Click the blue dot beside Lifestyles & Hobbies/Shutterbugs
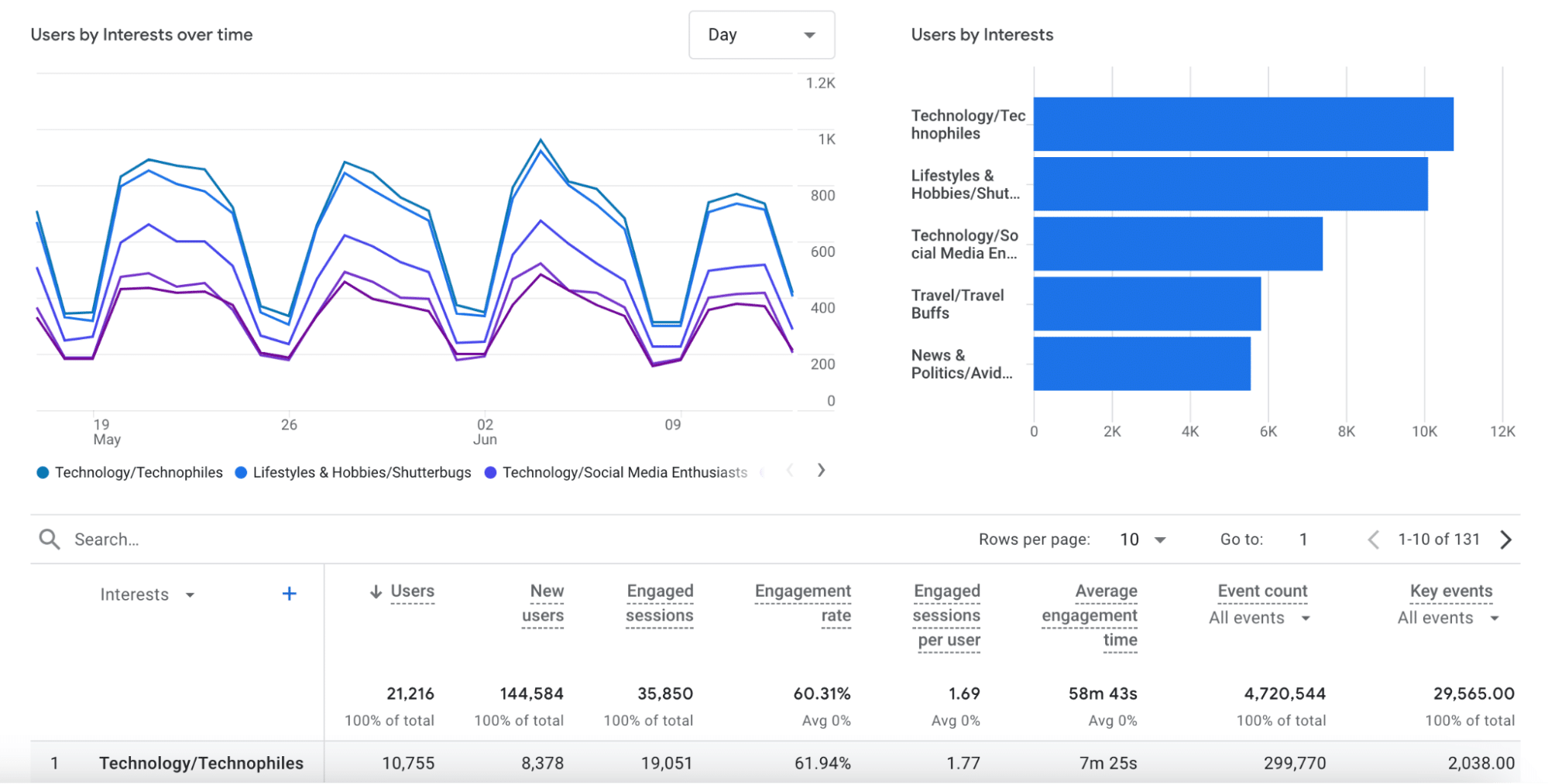The height and width of the screenshot is (784, 1548). pos(240,471)
